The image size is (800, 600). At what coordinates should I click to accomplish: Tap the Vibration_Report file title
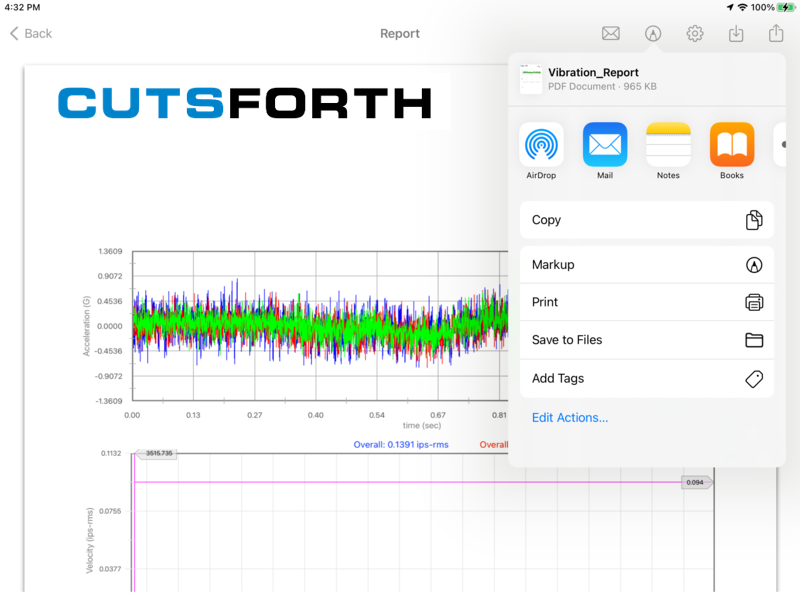coord(593,72)
